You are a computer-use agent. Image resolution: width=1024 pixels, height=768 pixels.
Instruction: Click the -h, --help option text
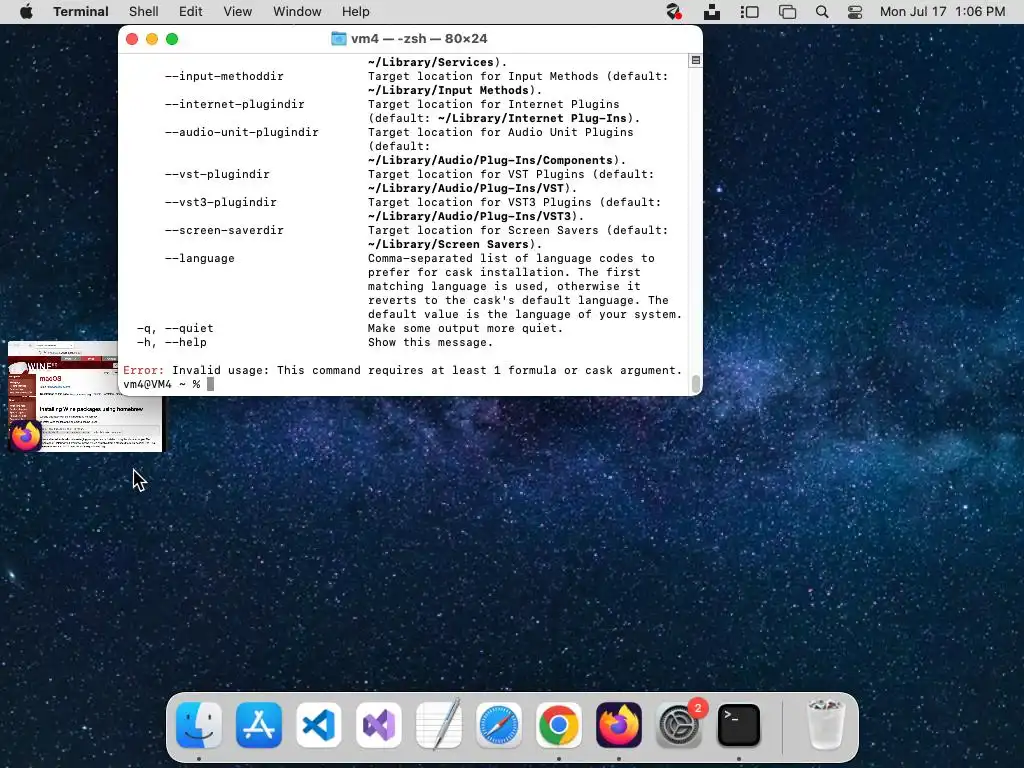[x=172, y=342]
